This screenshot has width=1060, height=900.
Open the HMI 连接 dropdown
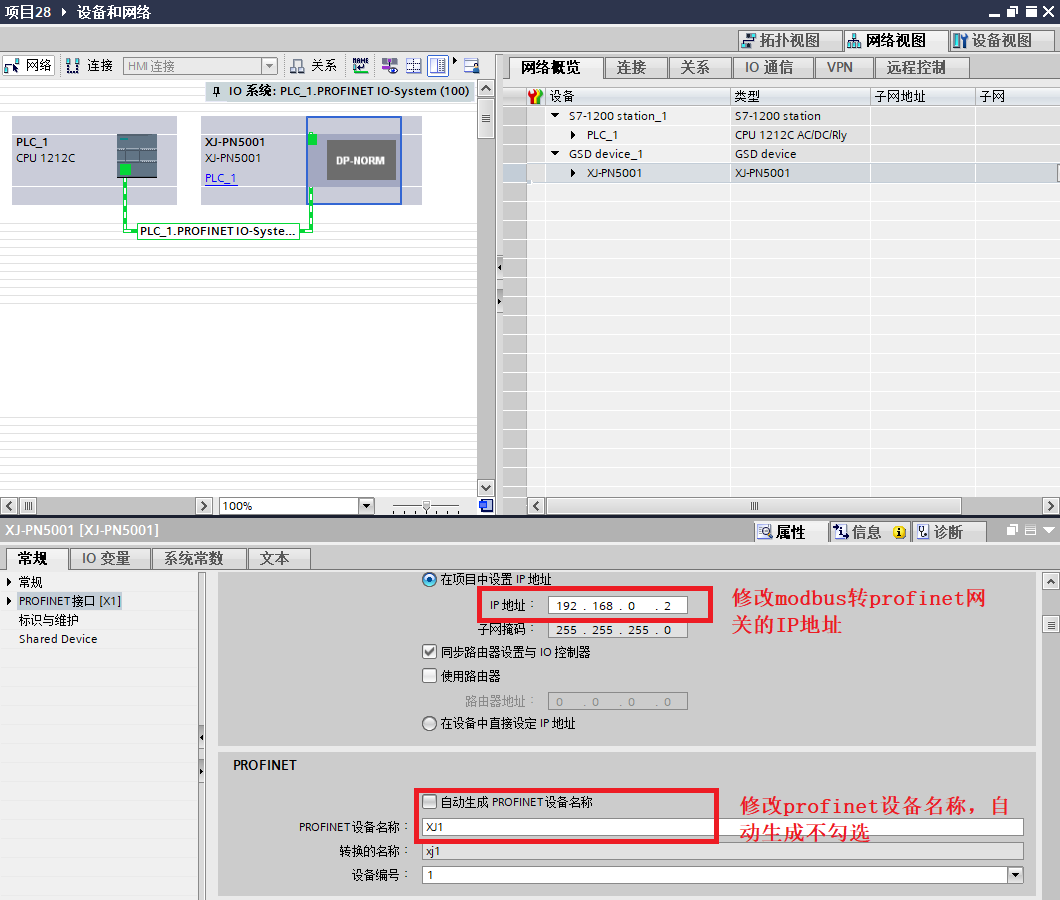pyautogui.click(x=269, y=66)
